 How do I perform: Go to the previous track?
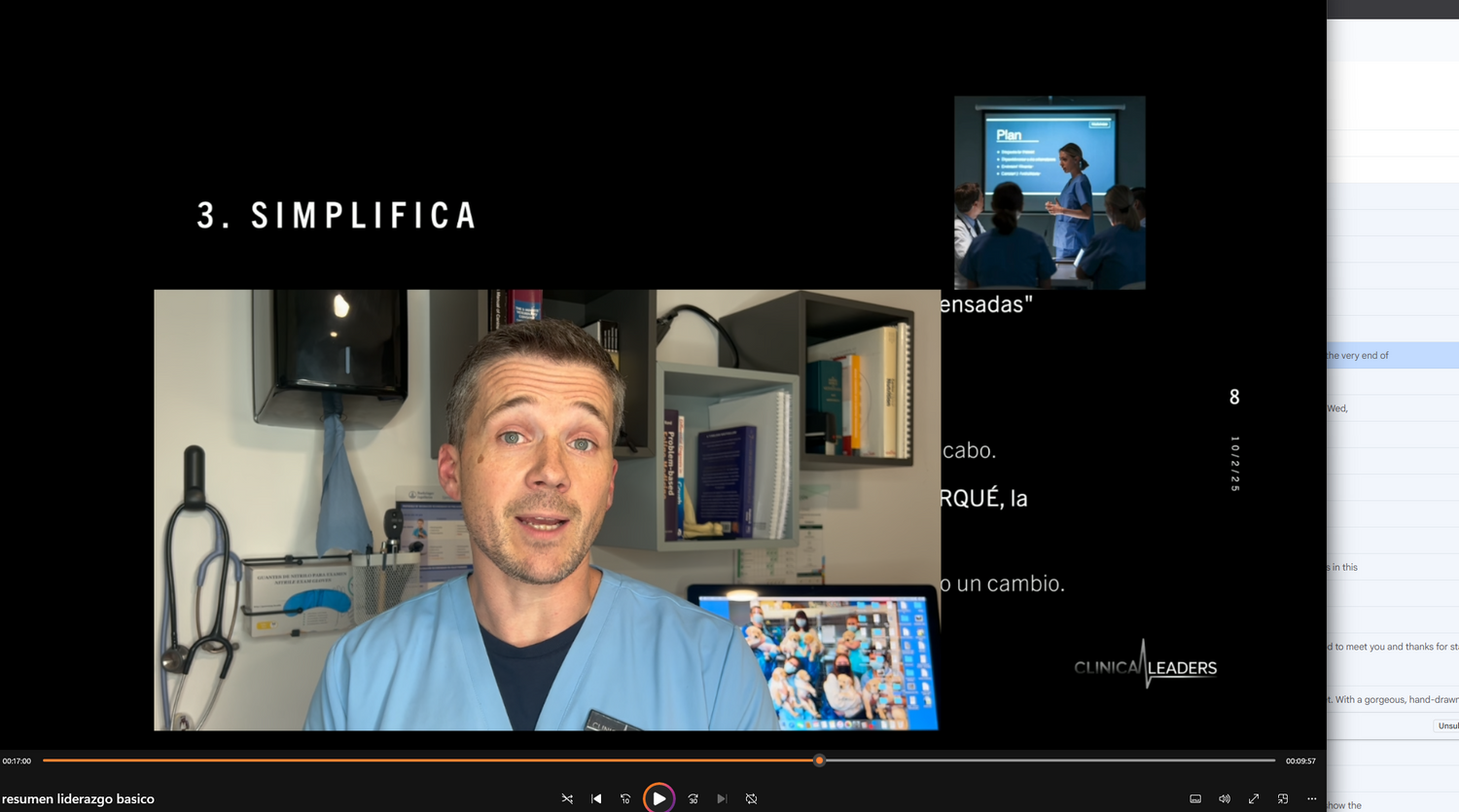pos(596,798)
